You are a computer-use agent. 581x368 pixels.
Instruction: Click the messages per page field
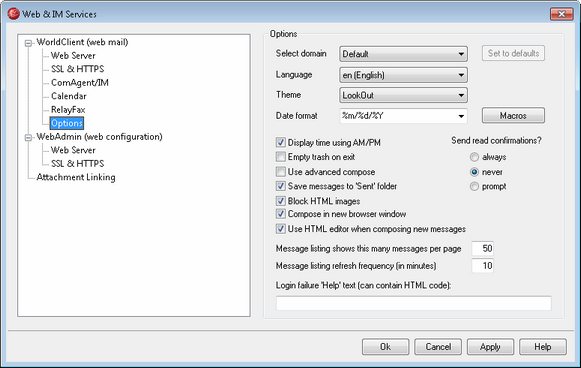click(x=482, y=248)
